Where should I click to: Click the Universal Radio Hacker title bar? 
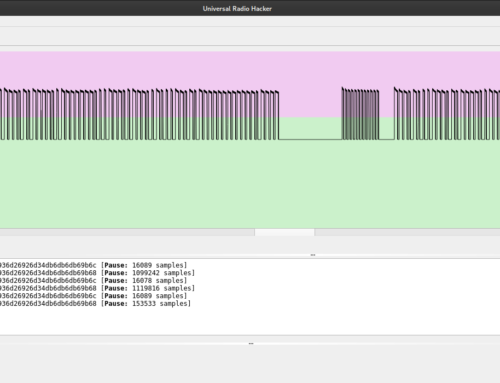[x=250, y=8]
